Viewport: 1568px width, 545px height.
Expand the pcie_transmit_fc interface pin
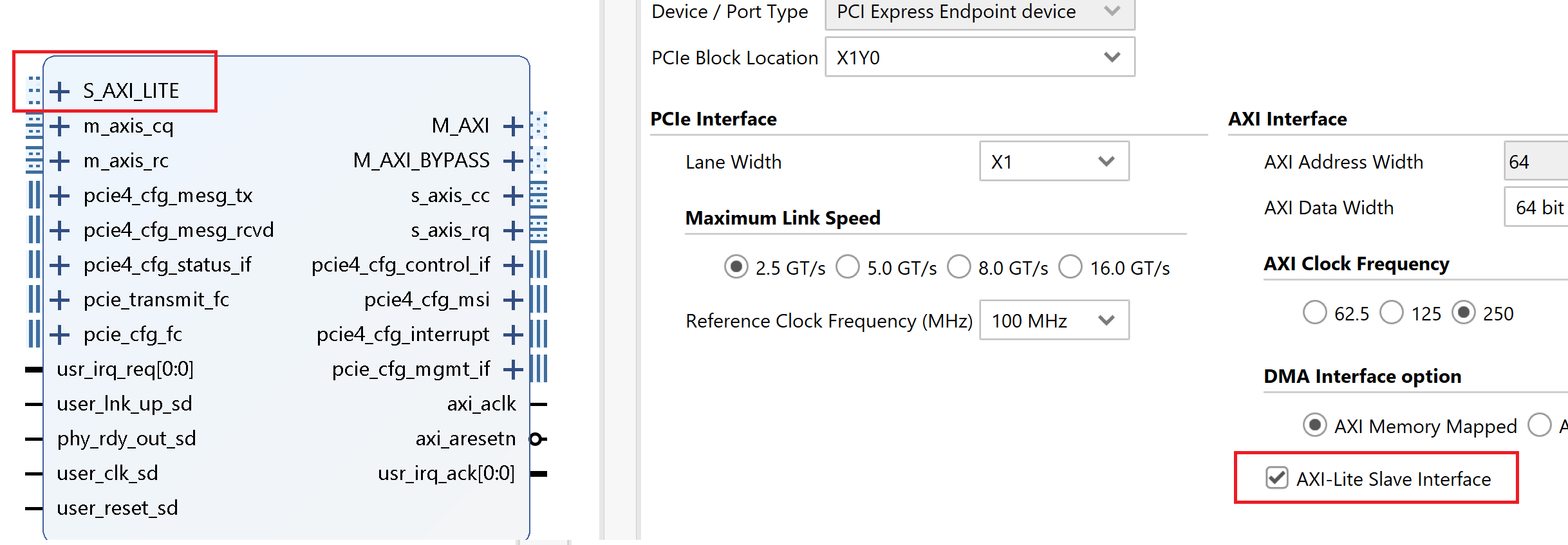[61, 299]
